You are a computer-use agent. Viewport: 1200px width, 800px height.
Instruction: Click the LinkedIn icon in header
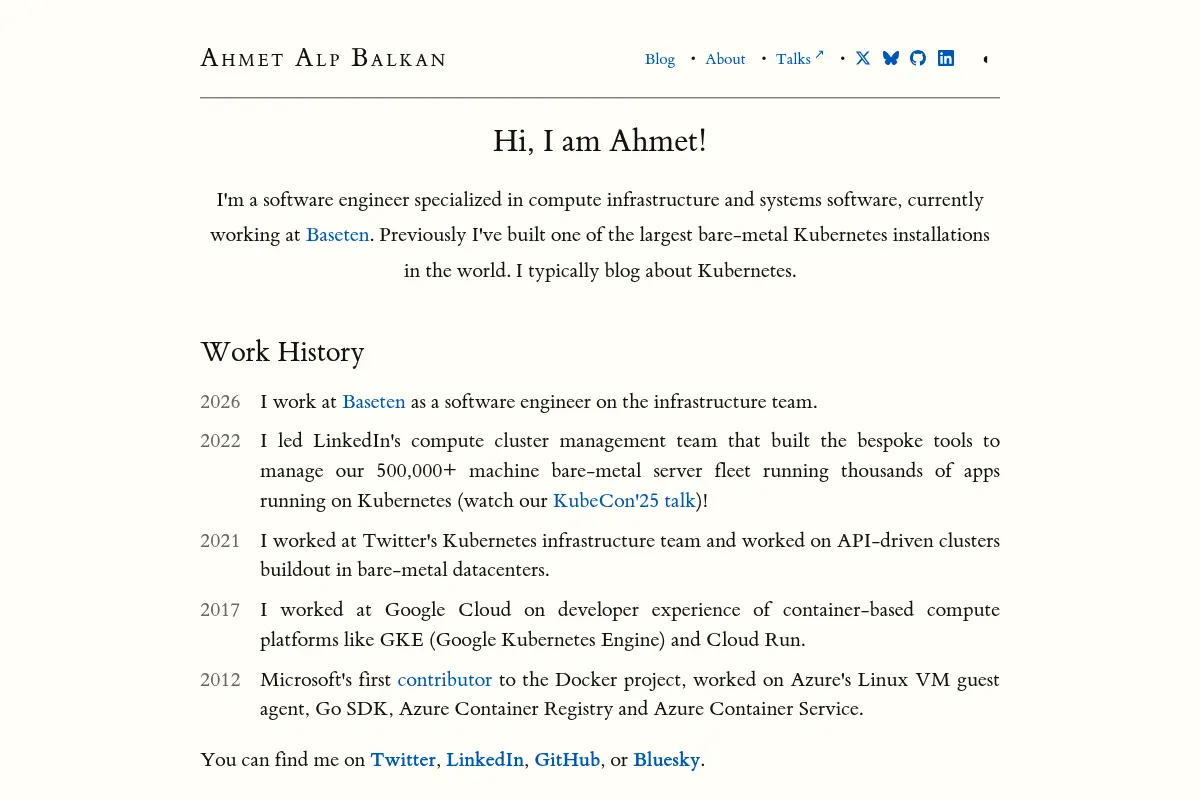coord(946,58)
